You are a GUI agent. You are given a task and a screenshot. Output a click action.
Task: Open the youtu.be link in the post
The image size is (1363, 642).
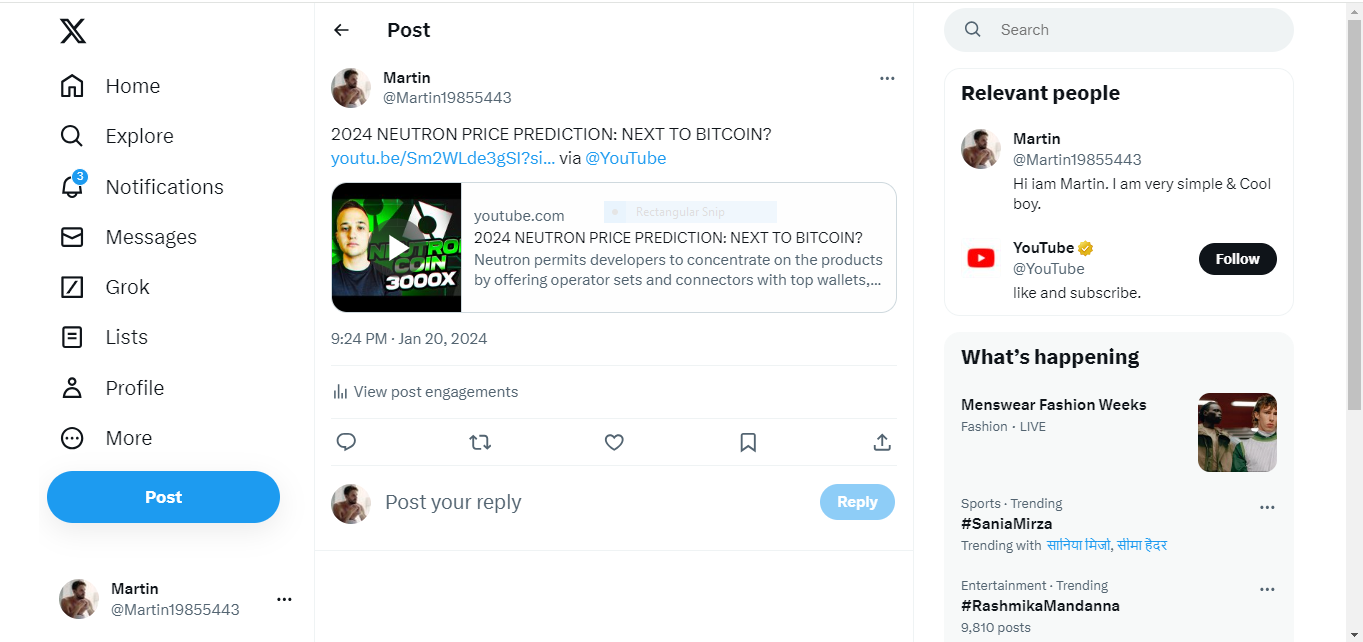443,158
